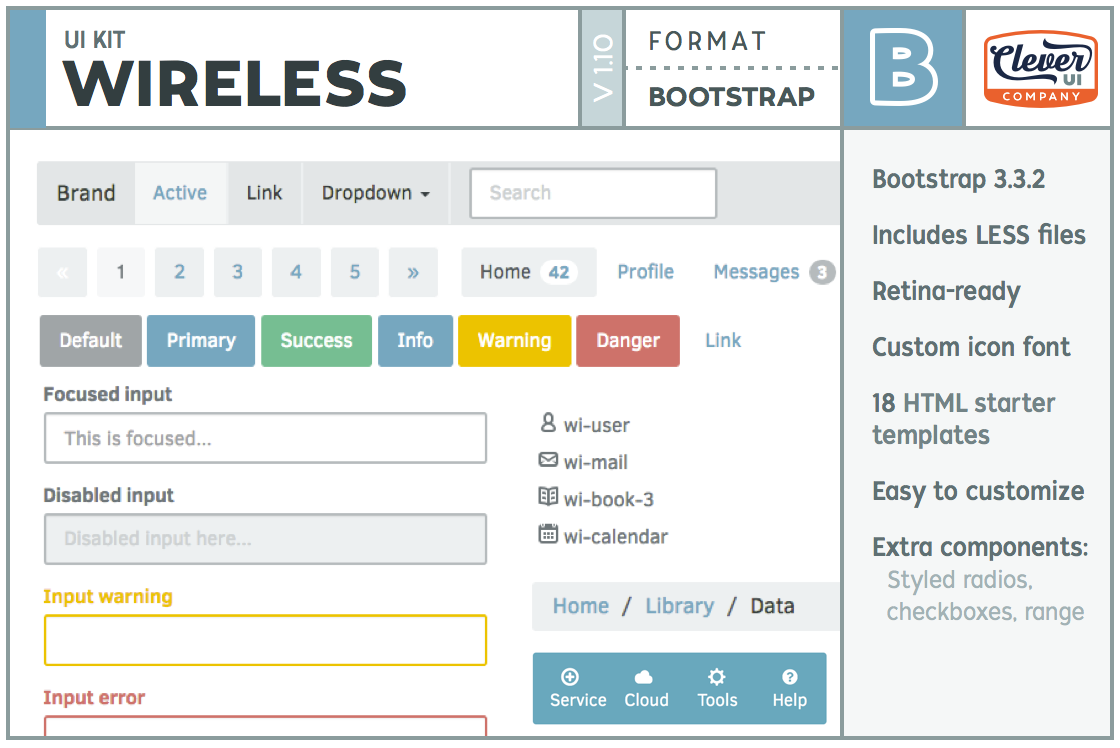Click the V 1.1.0 version label
This screenshot has height=748, width=1120.
(x=602, y=68)
